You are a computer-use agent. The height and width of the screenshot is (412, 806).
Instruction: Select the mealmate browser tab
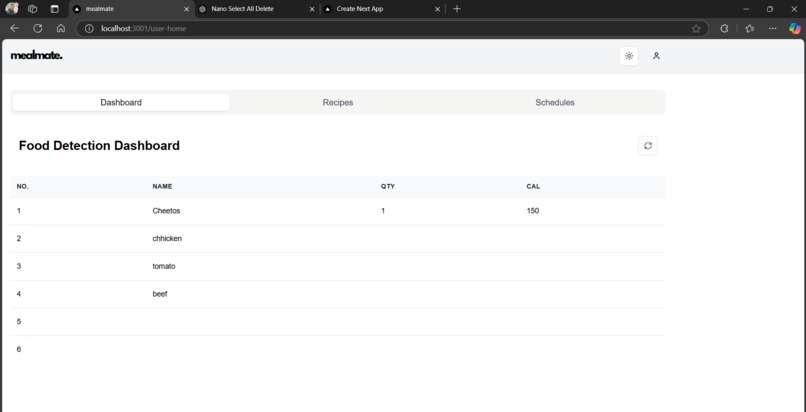(132, 9)
